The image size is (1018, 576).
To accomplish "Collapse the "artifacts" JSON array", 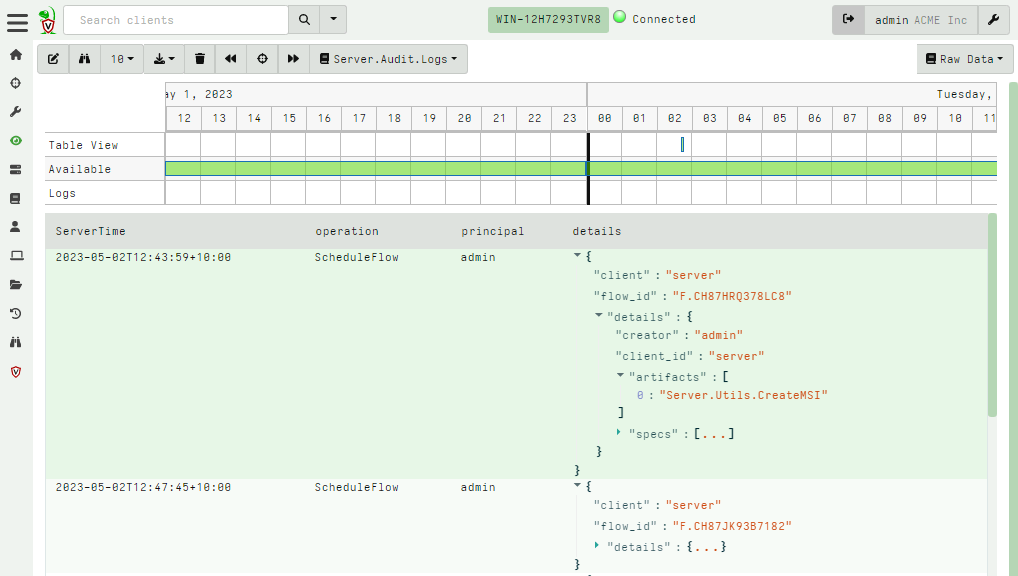I will pyautogui.click(x=620, y=375).
